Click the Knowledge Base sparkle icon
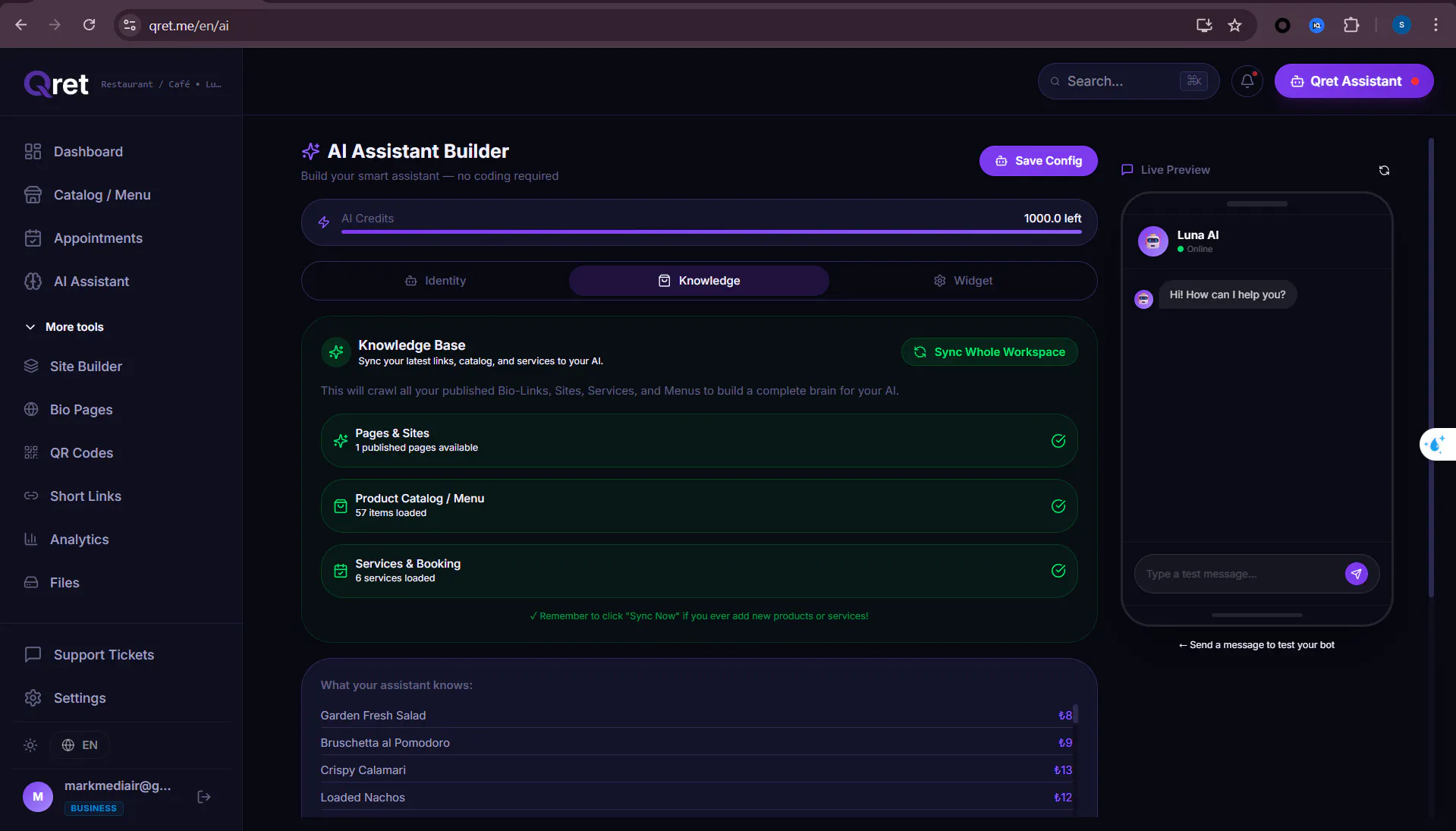1456x831 pixels. tap(336, 352)
